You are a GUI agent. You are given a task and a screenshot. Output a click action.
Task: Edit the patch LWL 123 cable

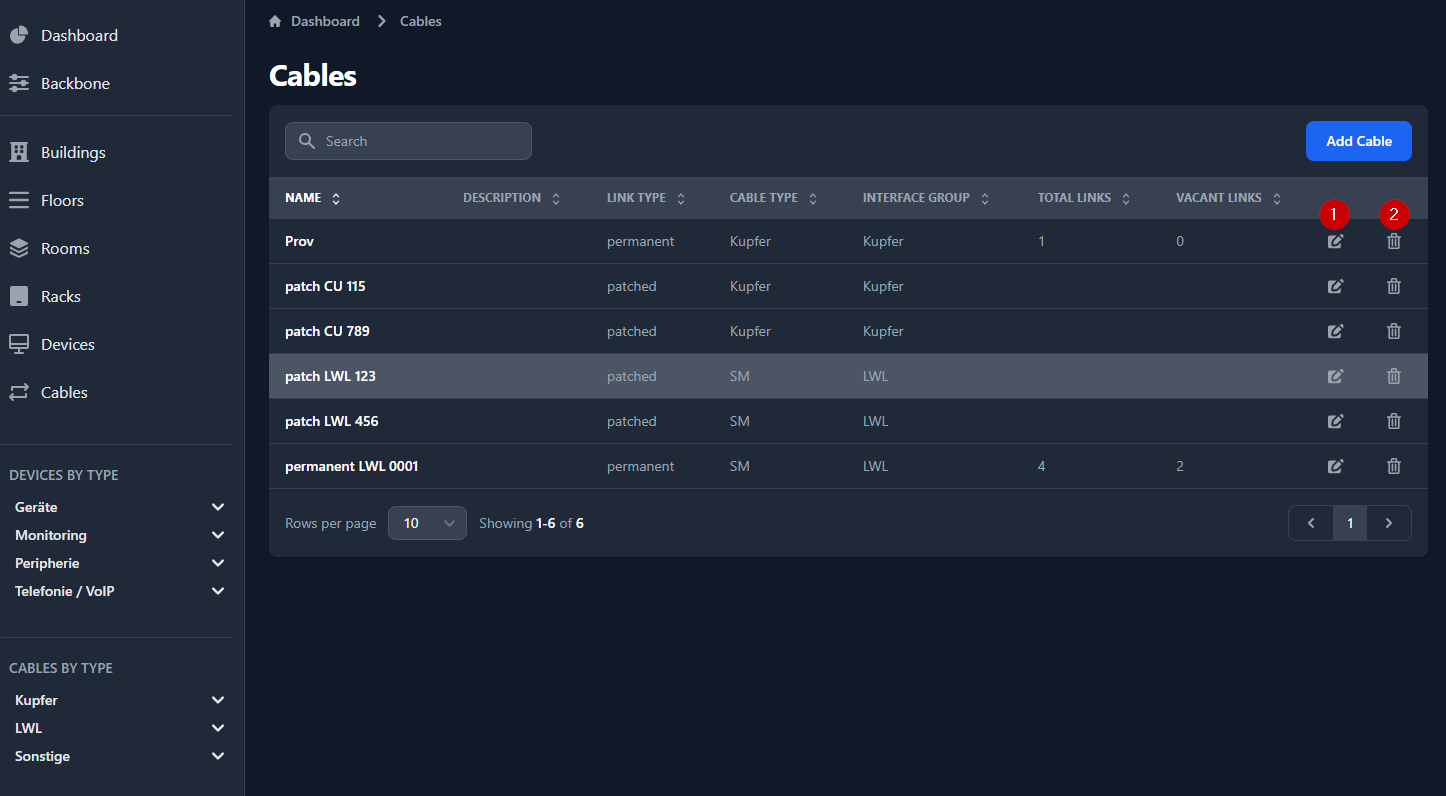(x=1335, y=376)
